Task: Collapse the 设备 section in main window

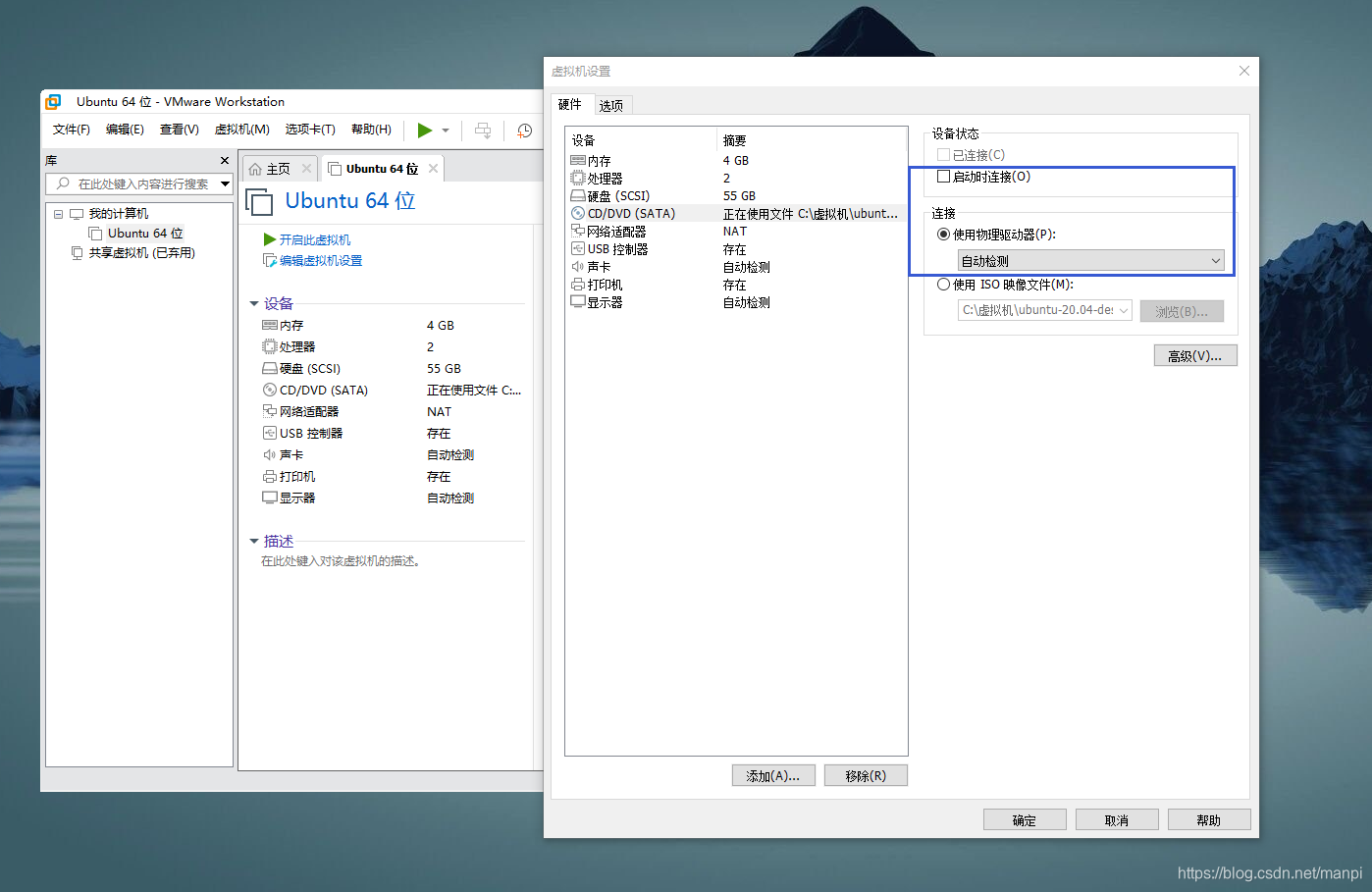Action: (254, 304)
